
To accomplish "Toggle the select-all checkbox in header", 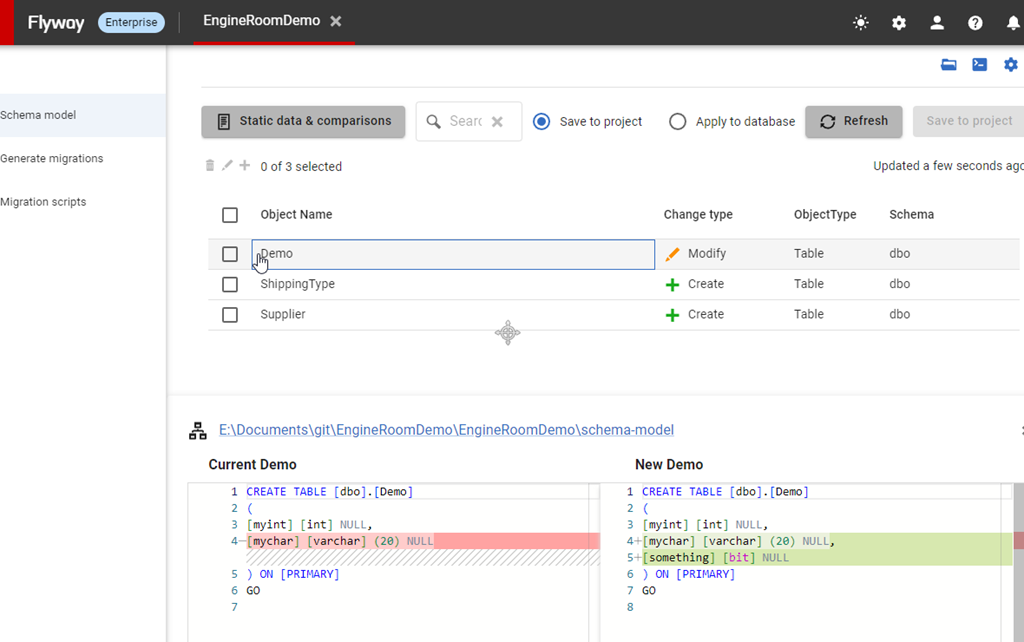I will (x=230, y=215).
